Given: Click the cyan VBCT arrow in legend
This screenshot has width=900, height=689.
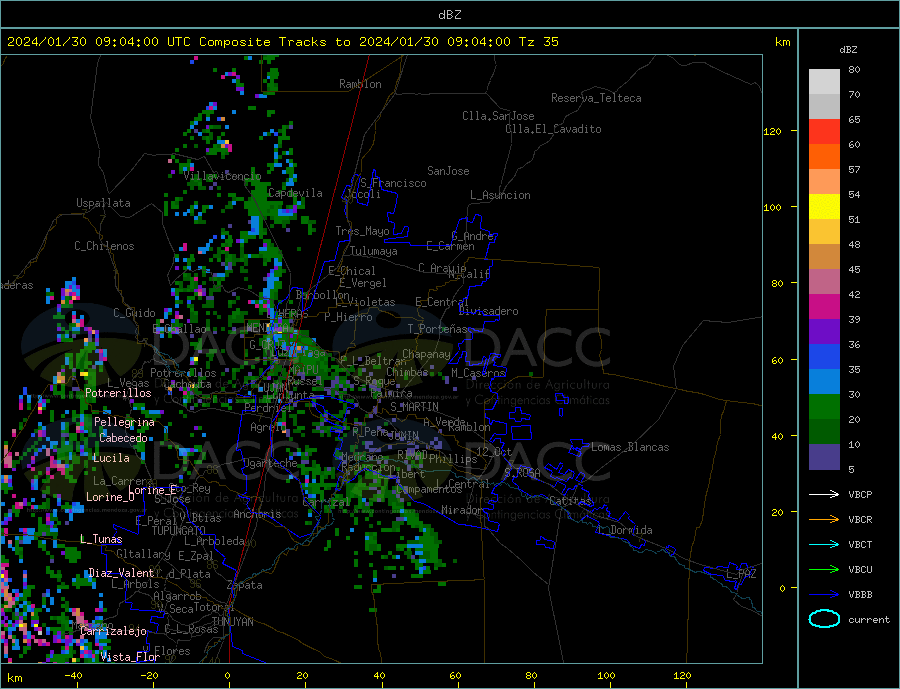Looking at the screenshot, I should tap(824, 544).
